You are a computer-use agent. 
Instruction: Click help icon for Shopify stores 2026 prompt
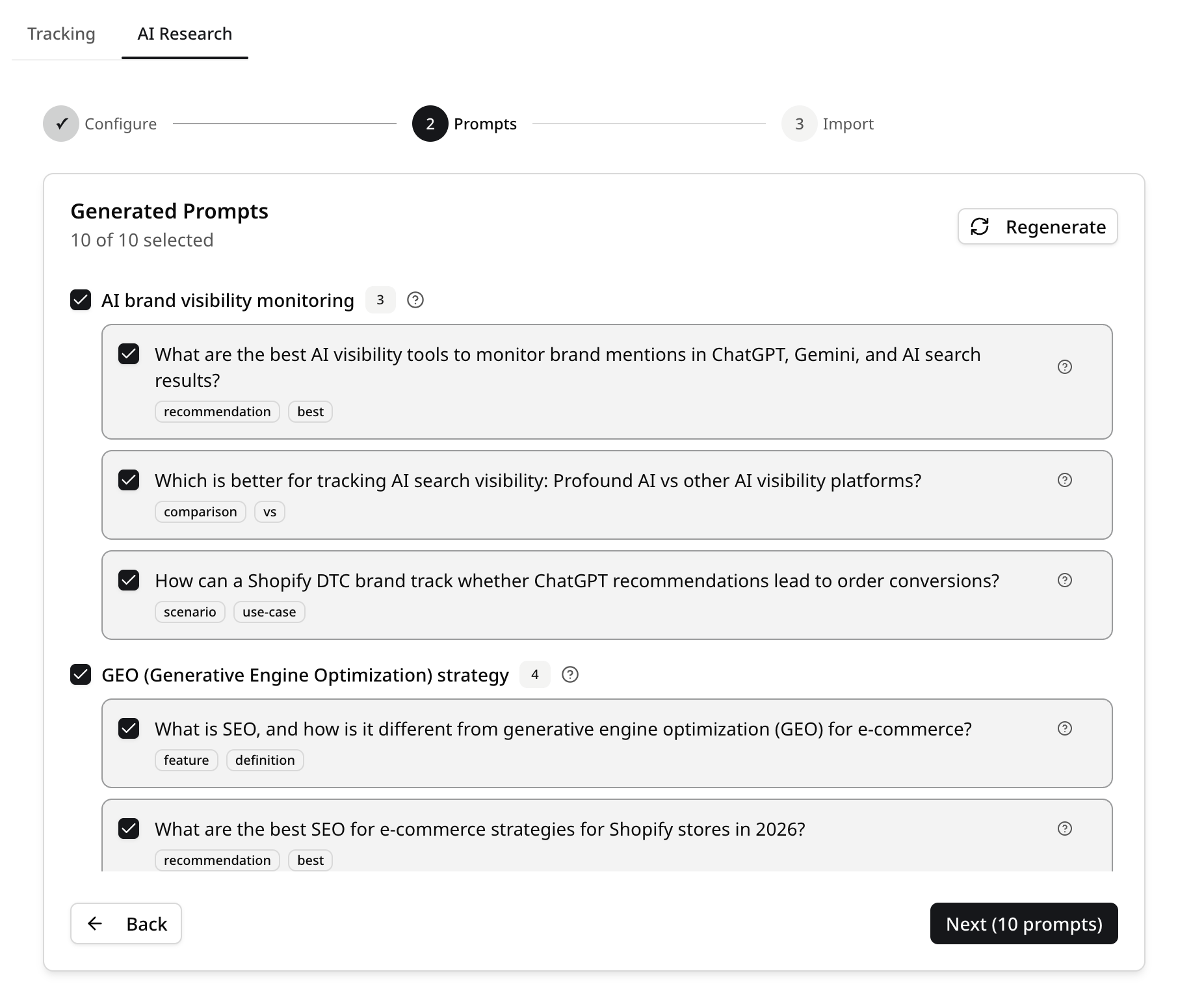(x=1064, y=829)
